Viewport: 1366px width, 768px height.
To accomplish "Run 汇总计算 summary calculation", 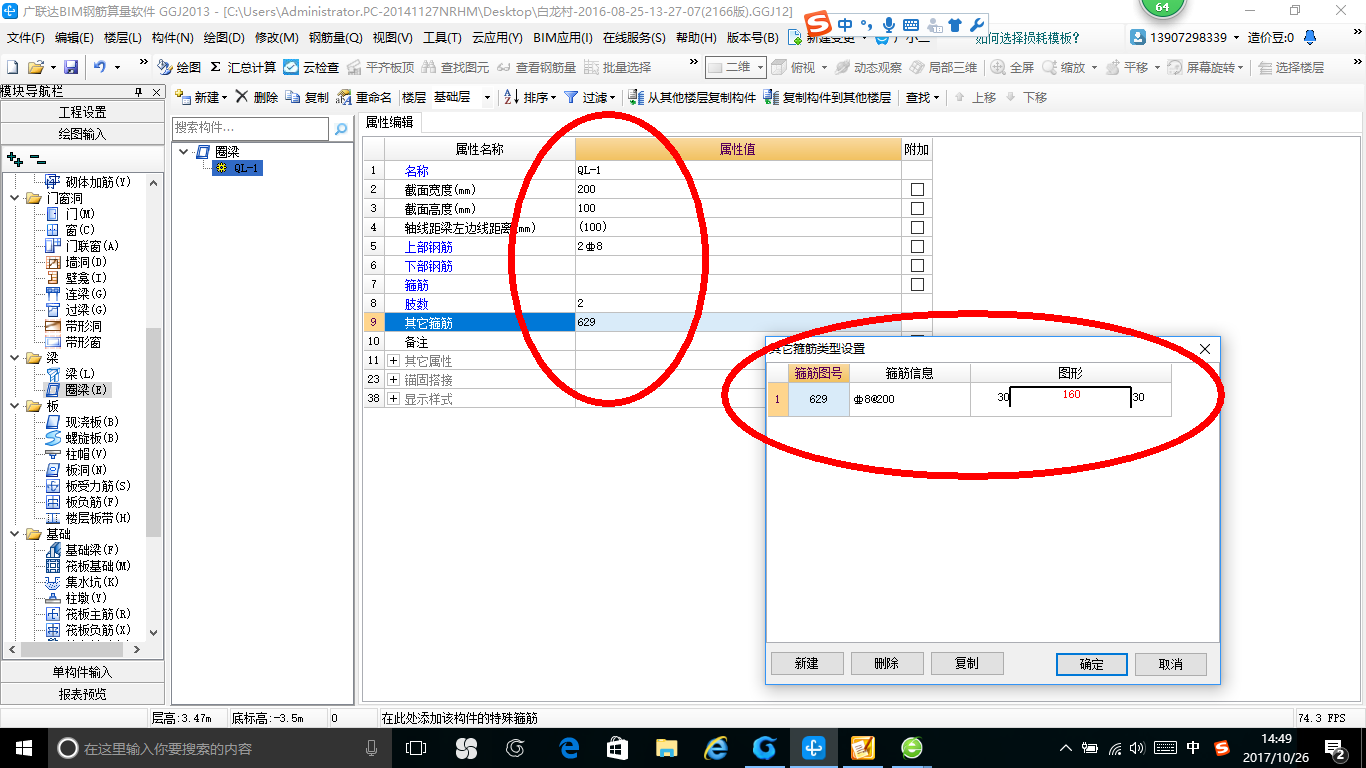I will (x=243, y=67).
